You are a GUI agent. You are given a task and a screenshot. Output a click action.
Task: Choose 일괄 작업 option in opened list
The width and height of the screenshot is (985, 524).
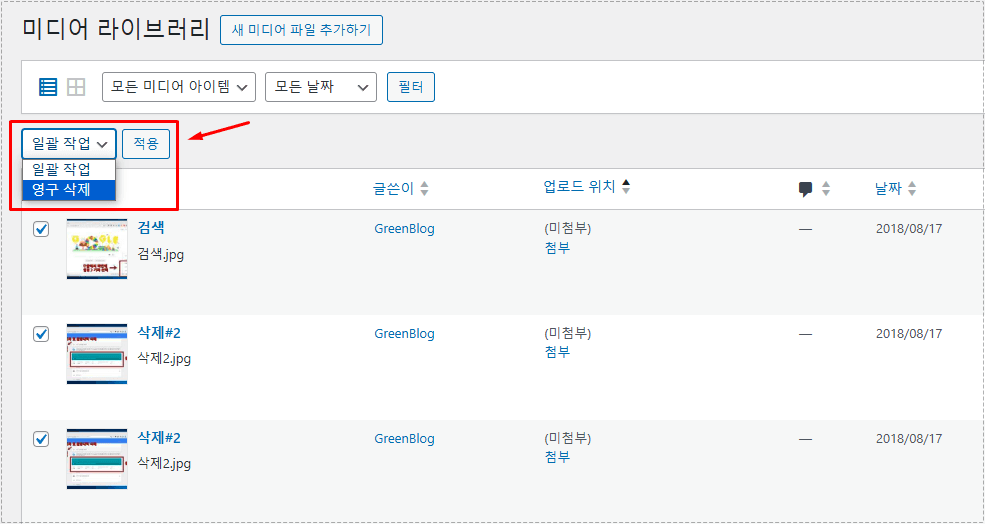pyautogui.click(x=69, y=170)
